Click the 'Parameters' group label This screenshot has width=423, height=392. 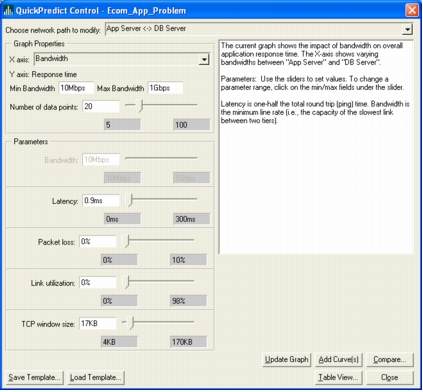(x=31, y=142)
